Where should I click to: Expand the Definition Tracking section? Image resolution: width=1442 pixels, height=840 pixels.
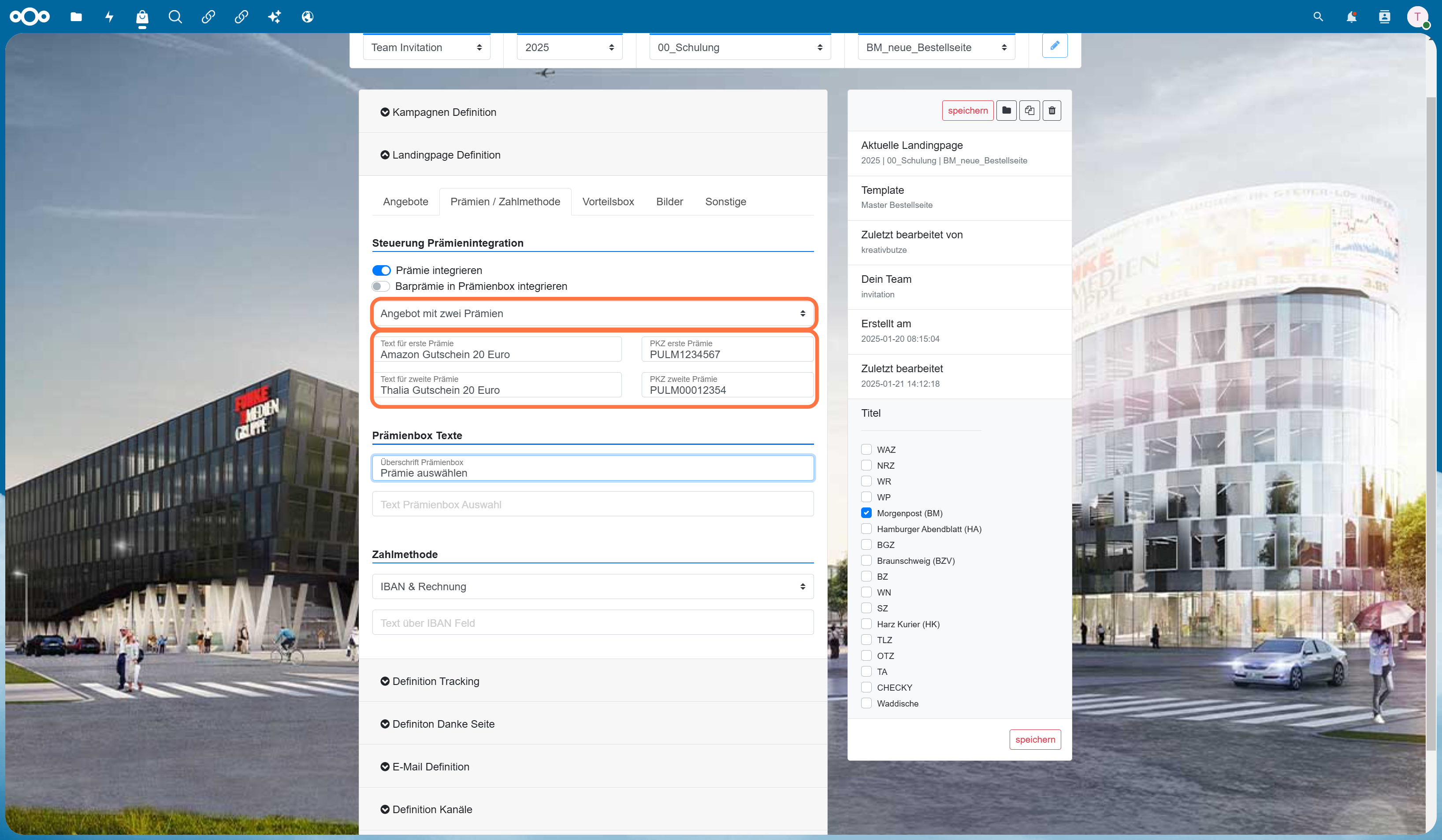click(x=593, y=681)
